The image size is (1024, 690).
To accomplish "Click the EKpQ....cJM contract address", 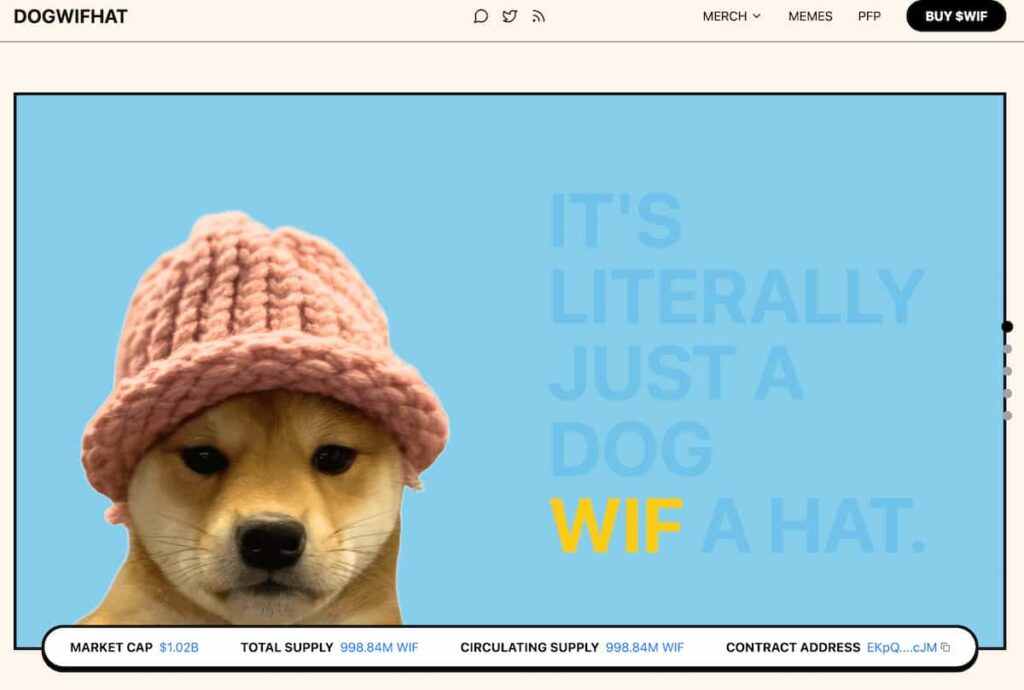I will 902,648.
